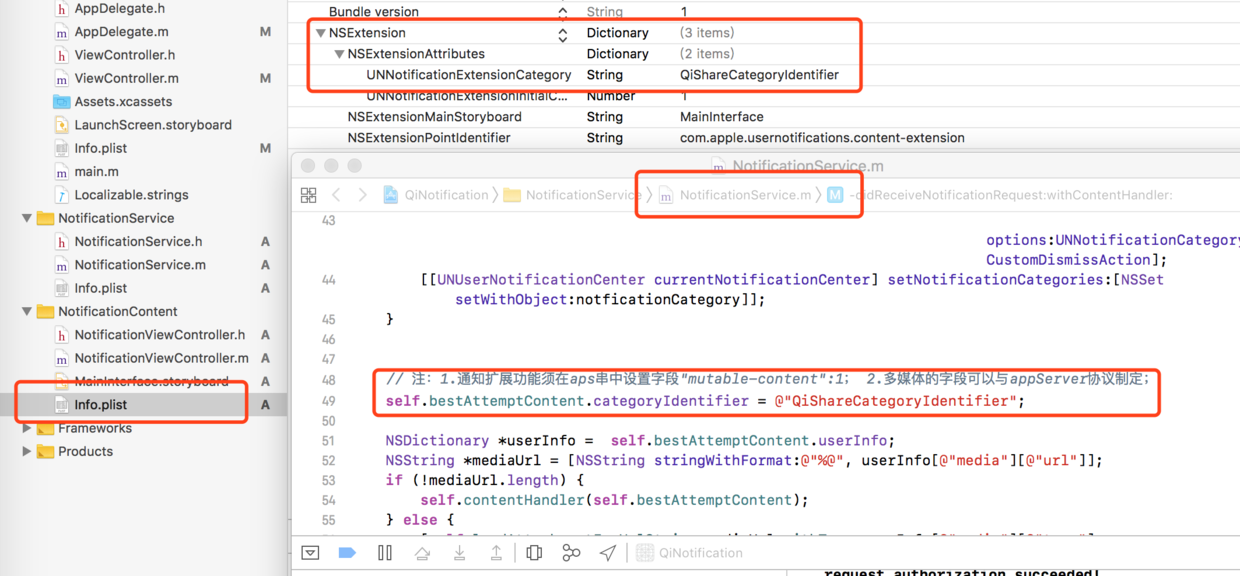The image size is (1240, 576).
Task: Click the Step Out icon
Action: [496, 552]
